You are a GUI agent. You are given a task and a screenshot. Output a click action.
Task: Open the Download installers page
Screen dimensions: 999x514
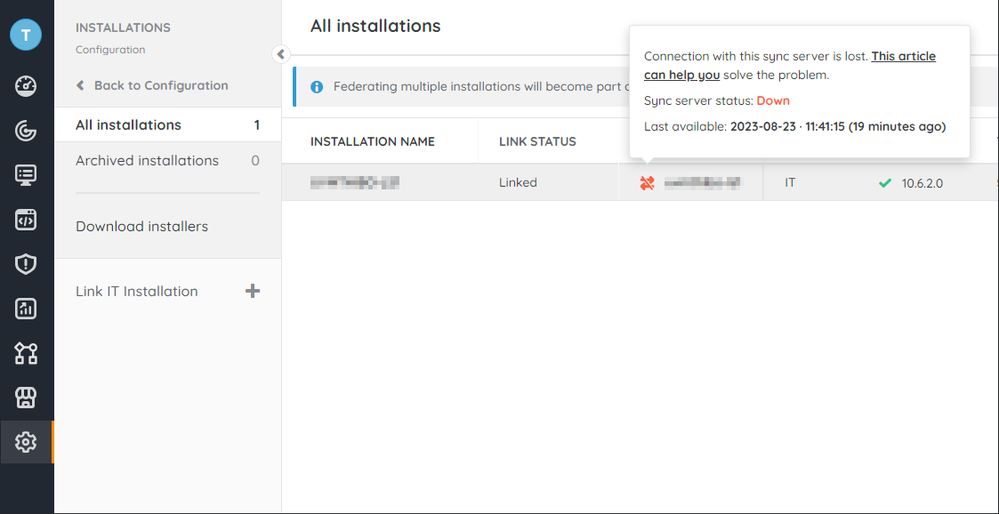(142, 227)
